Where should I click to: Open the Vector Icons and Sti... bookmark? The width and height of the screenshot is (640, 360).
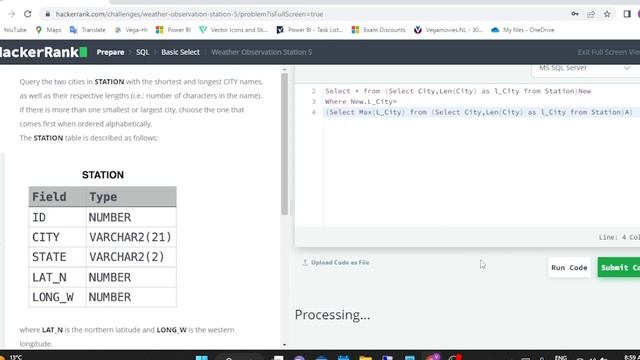tap(233, 30)
